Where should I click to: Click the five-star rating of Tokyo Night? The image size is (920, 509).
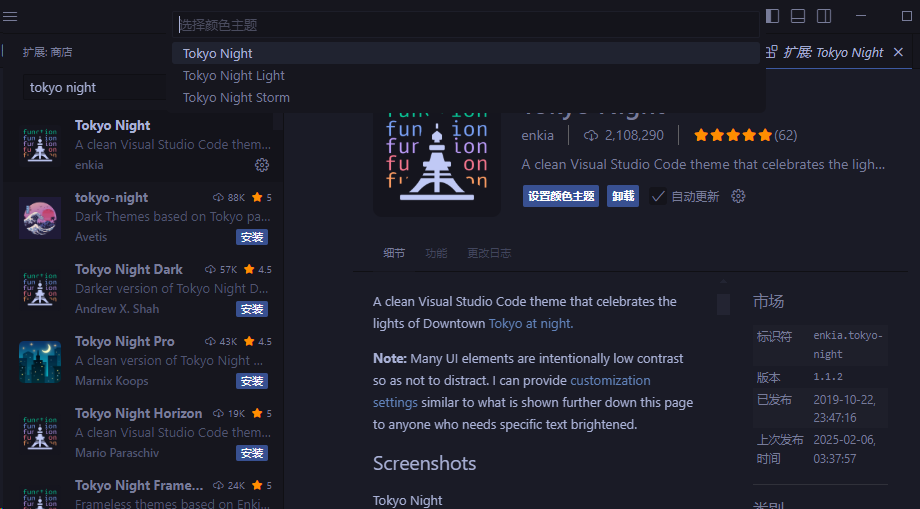pos(733,135)
